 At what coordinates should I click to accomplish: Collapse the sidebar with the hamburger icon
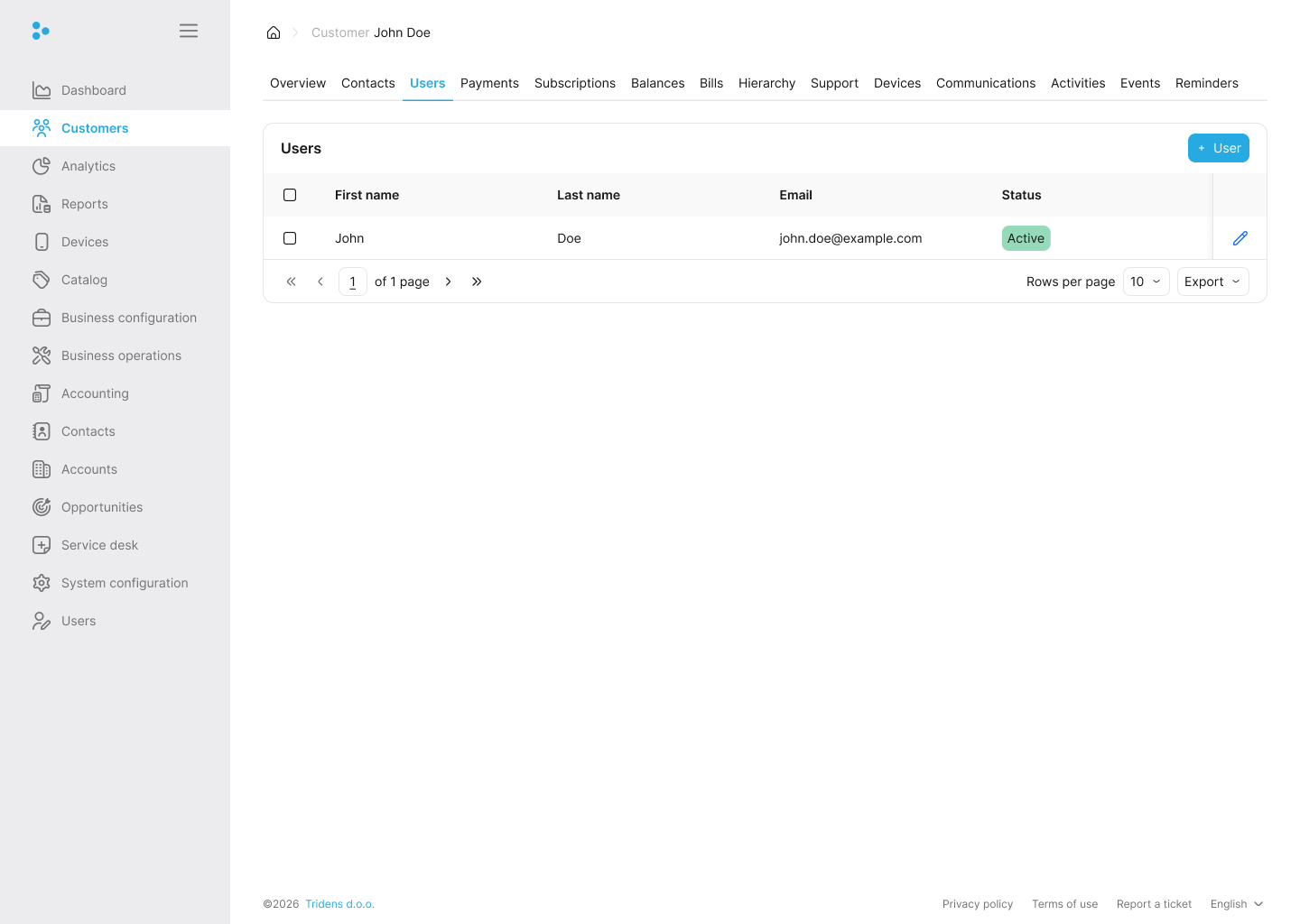pyautogui.click(x=189, y=30)
